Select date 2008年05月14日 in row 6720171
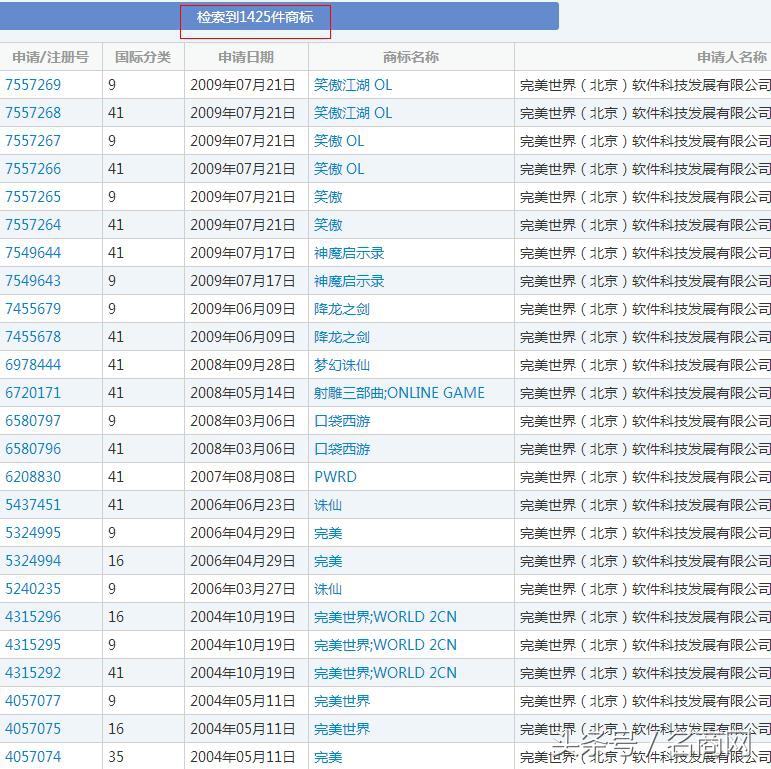771x769 pixels. [x=242, y=393]
